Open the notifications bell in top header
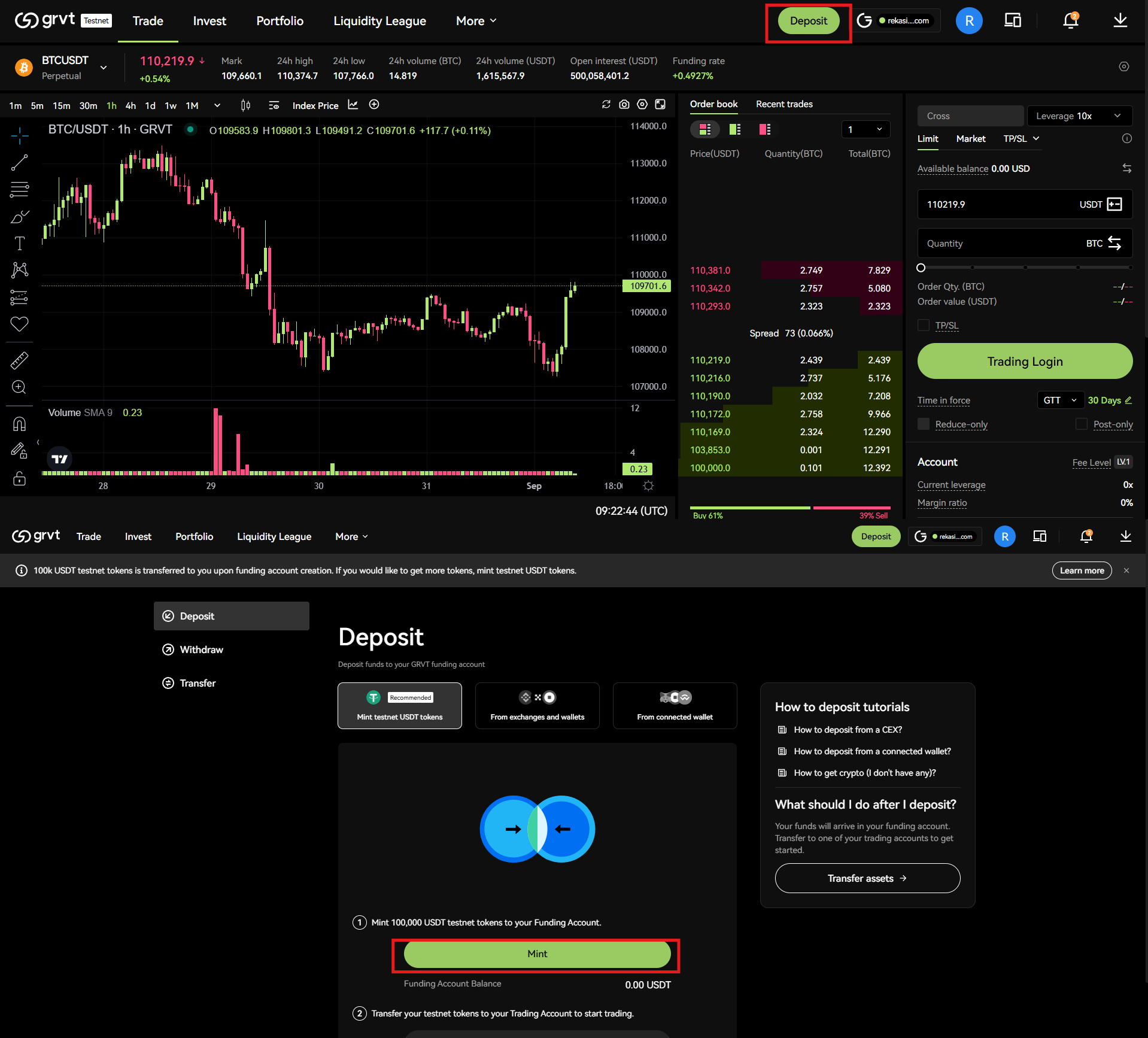Viewport: 1148px width, 1038px height. [1070, 21]
